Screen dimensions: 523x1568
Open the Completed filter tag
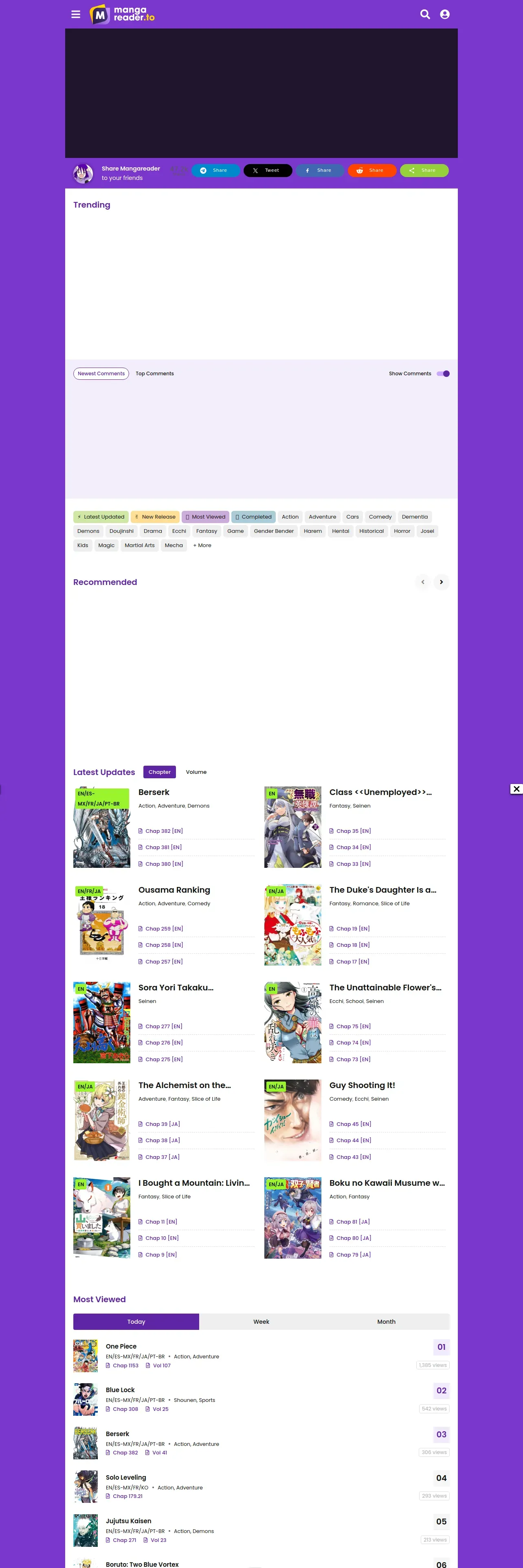coord(253,517)
